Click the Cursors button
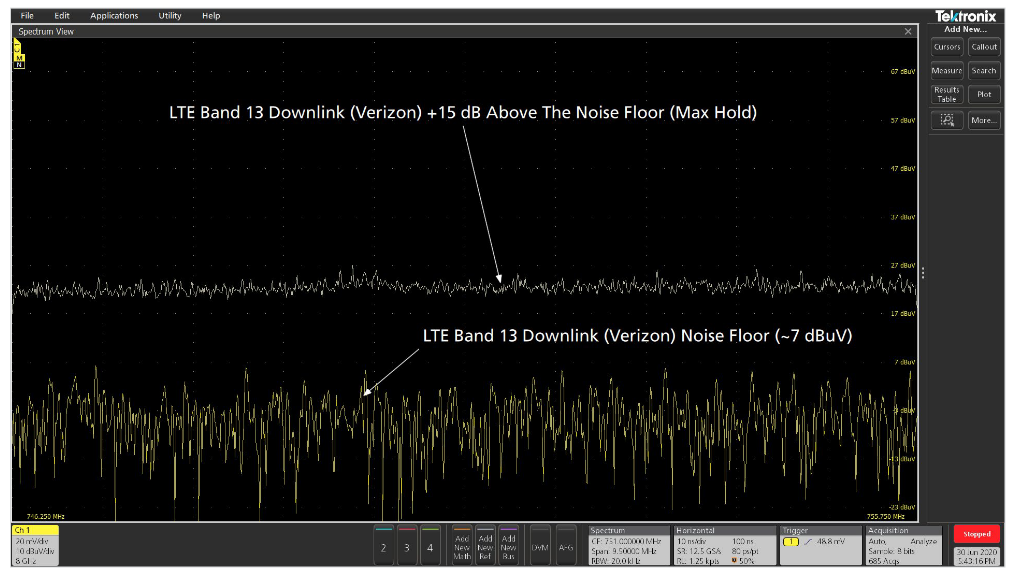Viewport: 1014px width, 574px height. point(946,47)
